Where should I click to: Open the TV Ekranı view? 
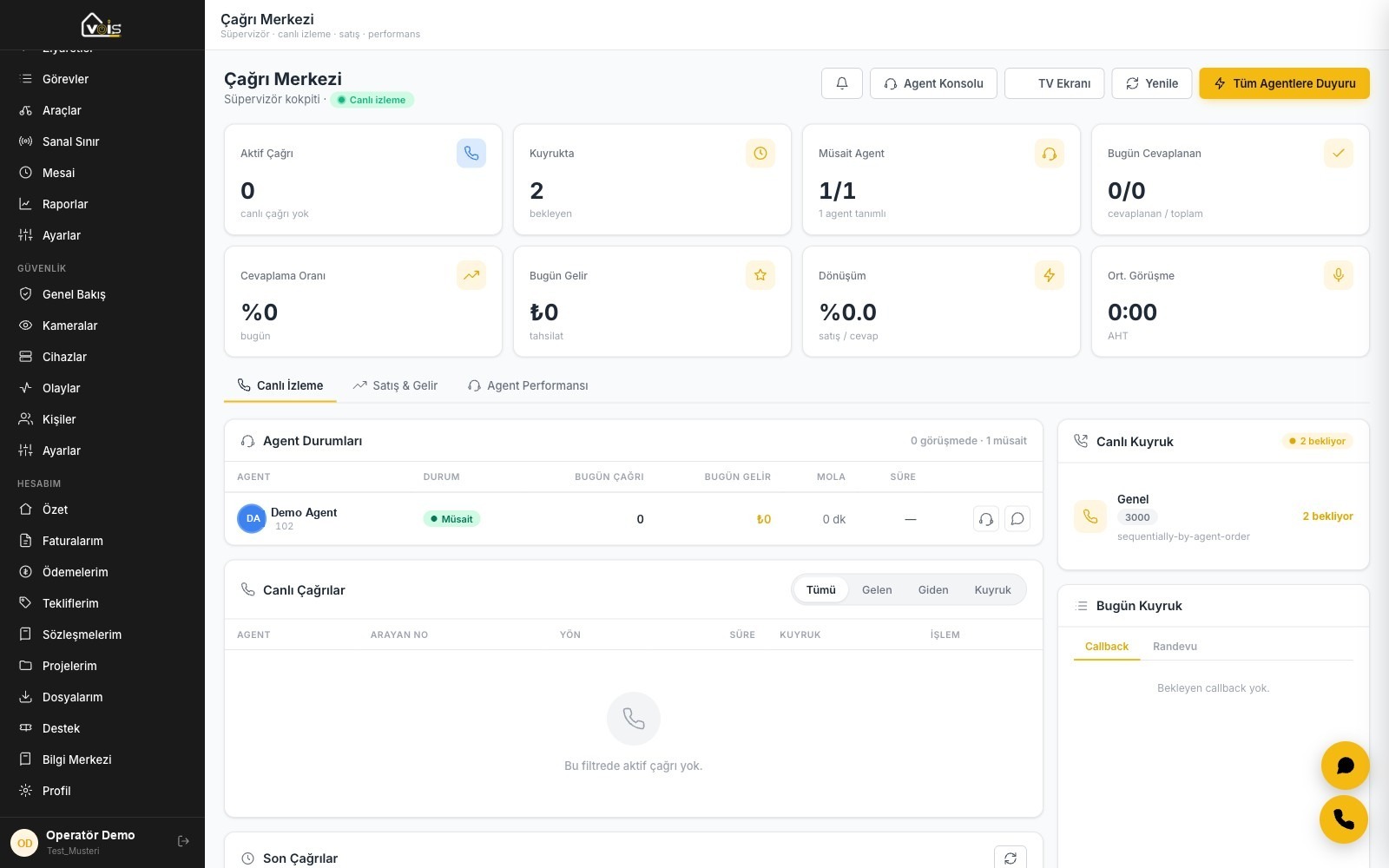[1055, 83]
